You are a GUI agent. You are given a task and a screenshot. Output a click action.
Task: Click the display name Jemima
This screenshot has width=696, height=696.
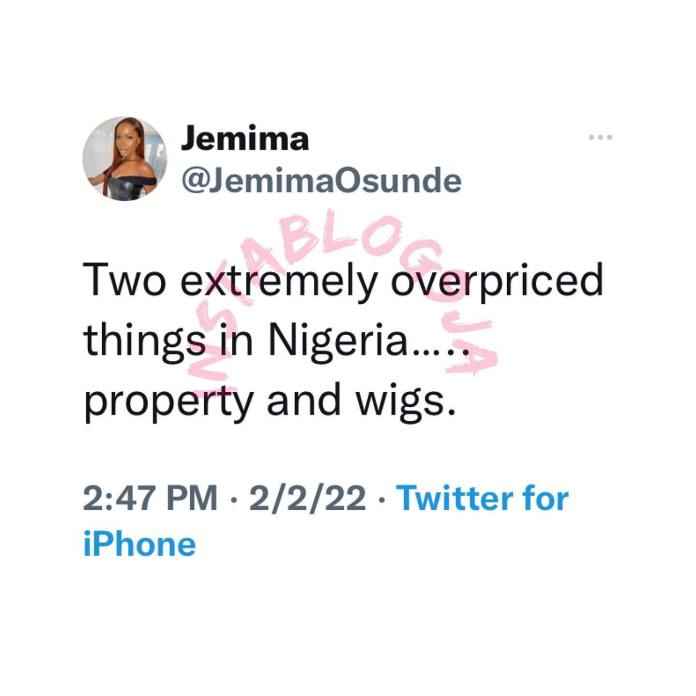[245, 138]
